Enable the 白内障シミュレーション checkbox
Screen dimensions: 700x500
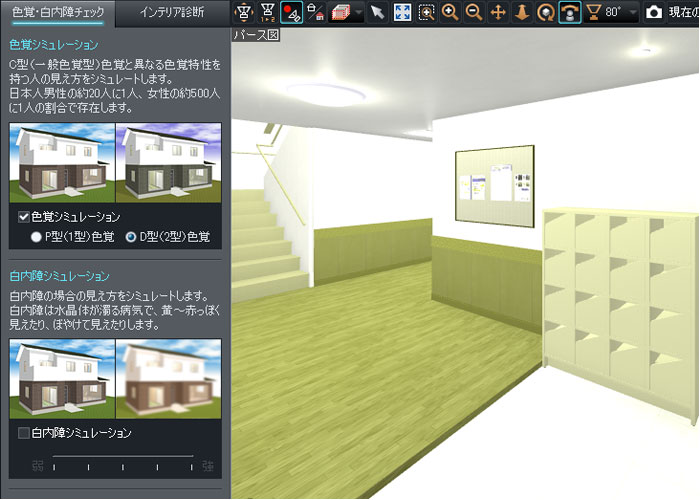click(x=24, y=433)
